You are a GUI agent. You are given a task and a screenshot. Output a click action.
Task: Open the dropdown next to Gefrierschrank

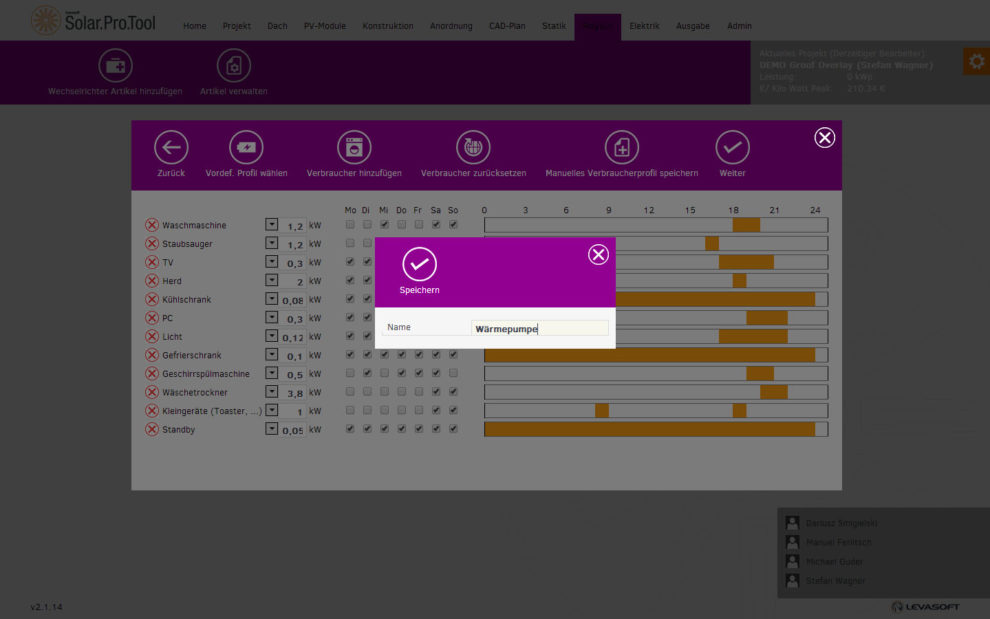pos(271,355)
